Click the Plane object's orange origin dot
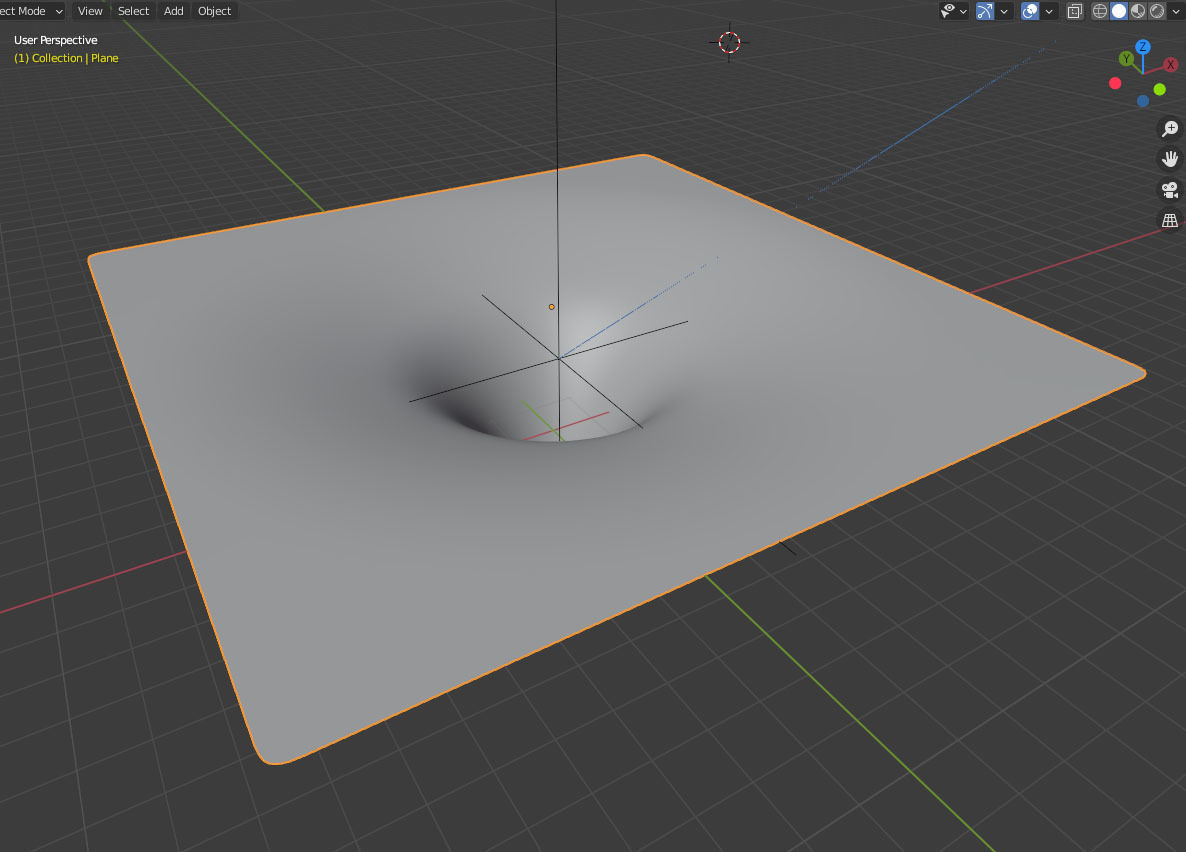Viewport: 1186px width, 852px height. coord(551,306)
